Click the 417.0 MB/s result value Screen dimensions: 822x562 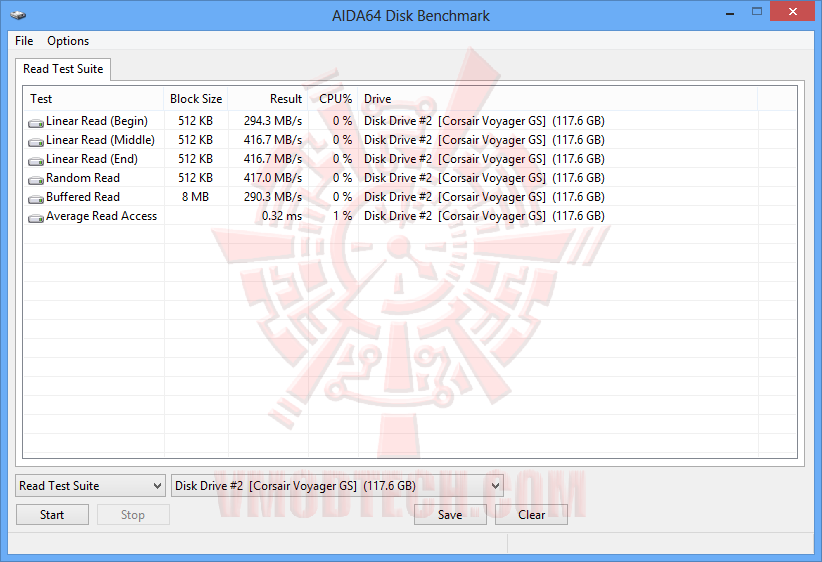tap(273, 178)
